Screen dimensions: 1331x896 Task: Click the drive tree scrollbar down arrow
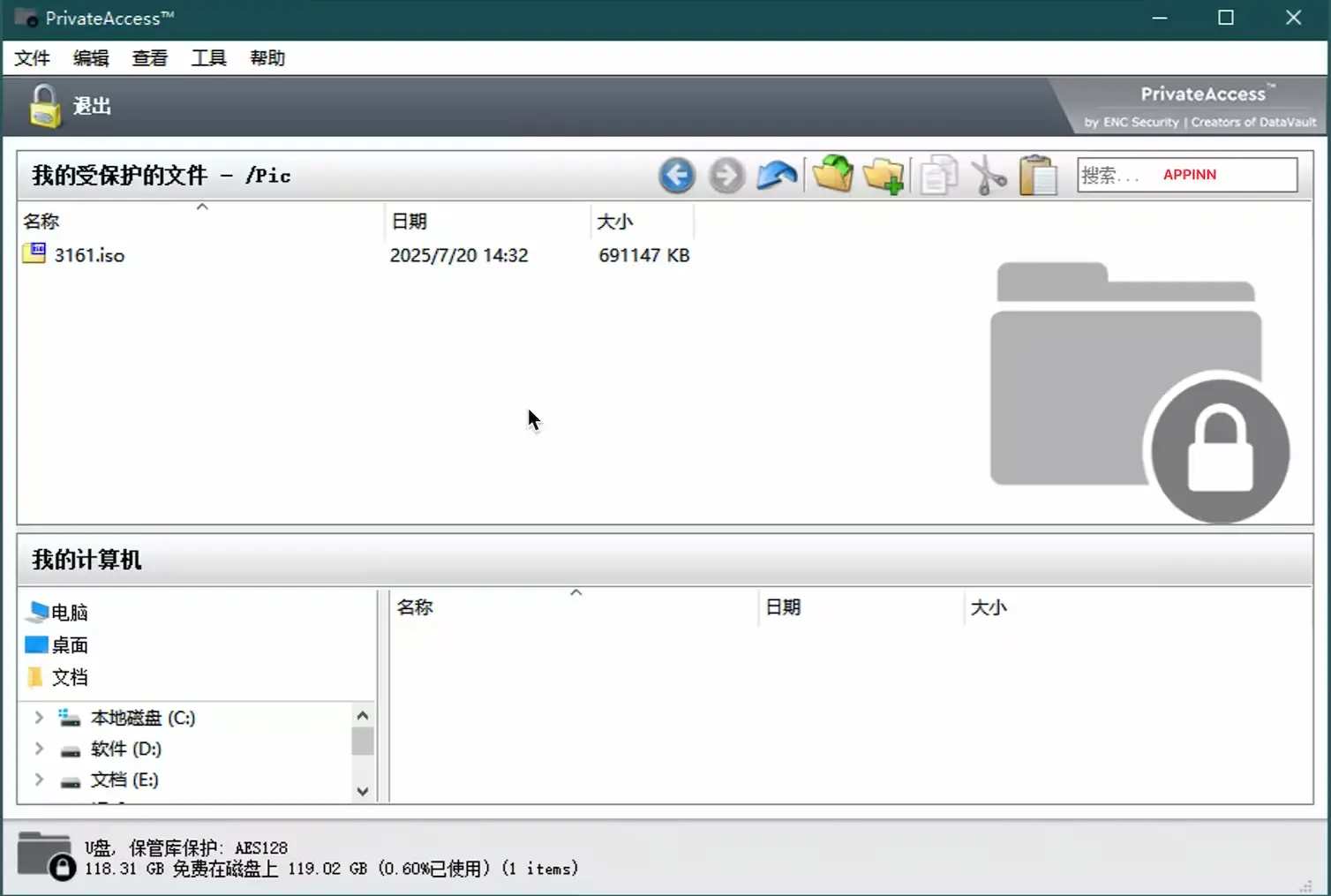click(x=363, y=792)
